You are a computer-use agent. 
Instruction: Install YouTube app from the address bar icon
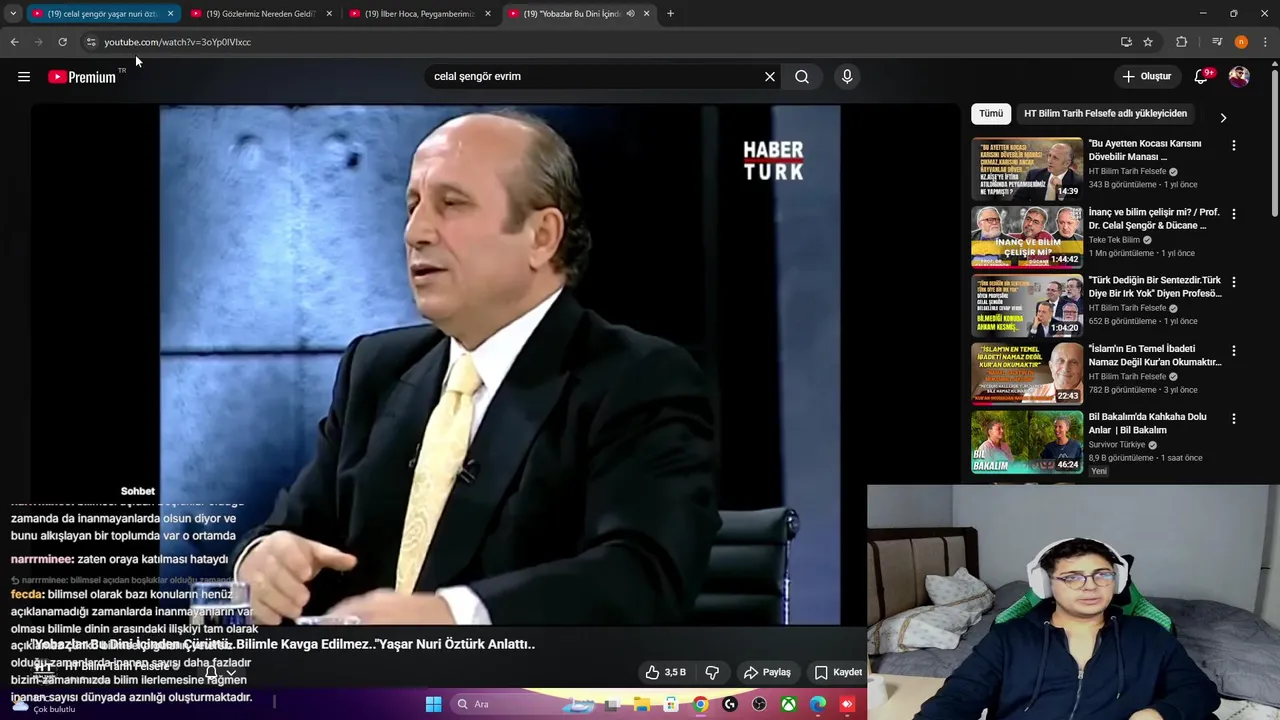click(1126, 42)
